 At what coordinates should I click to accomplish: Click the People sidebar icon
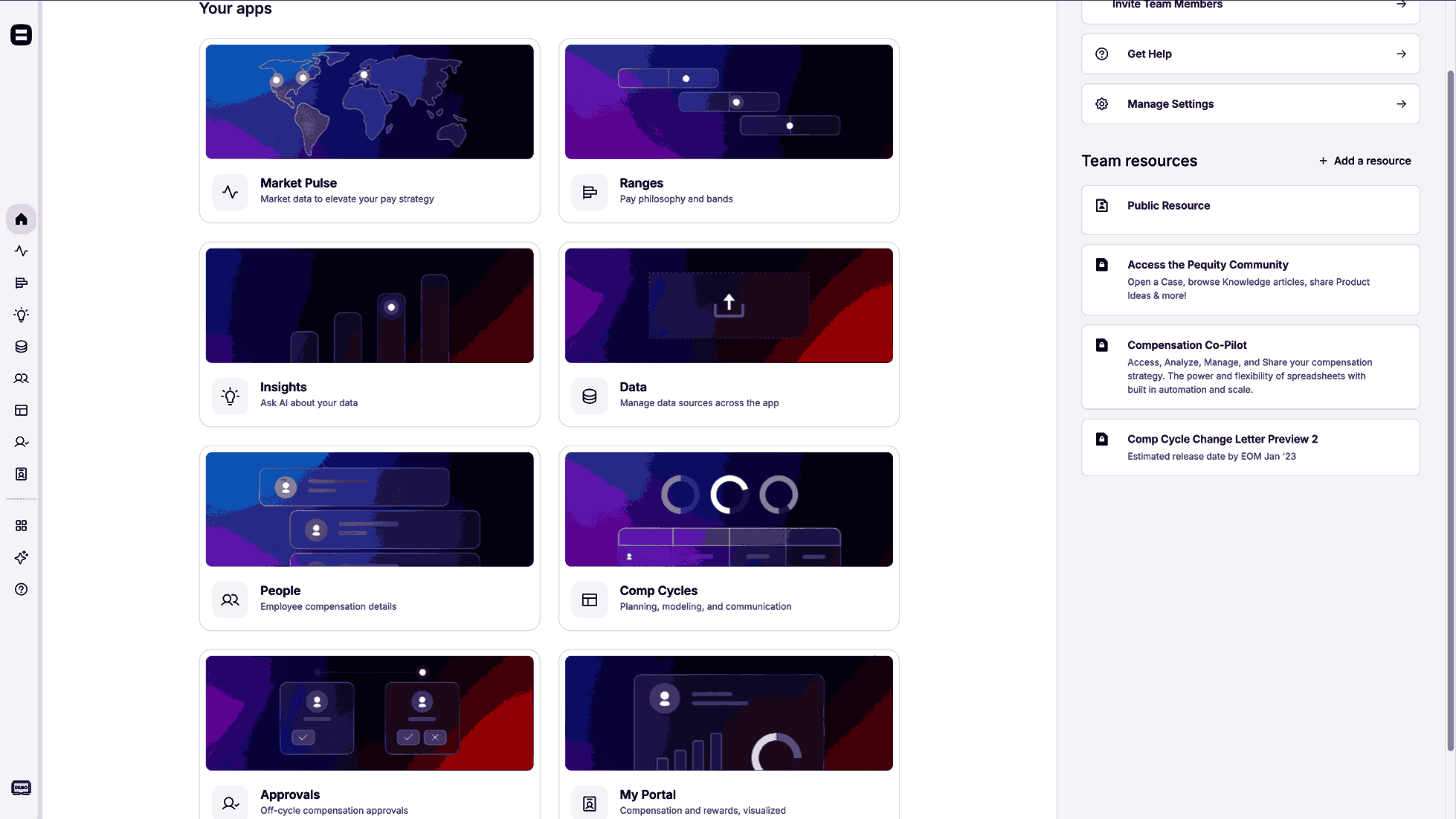[x=21, y=379]
